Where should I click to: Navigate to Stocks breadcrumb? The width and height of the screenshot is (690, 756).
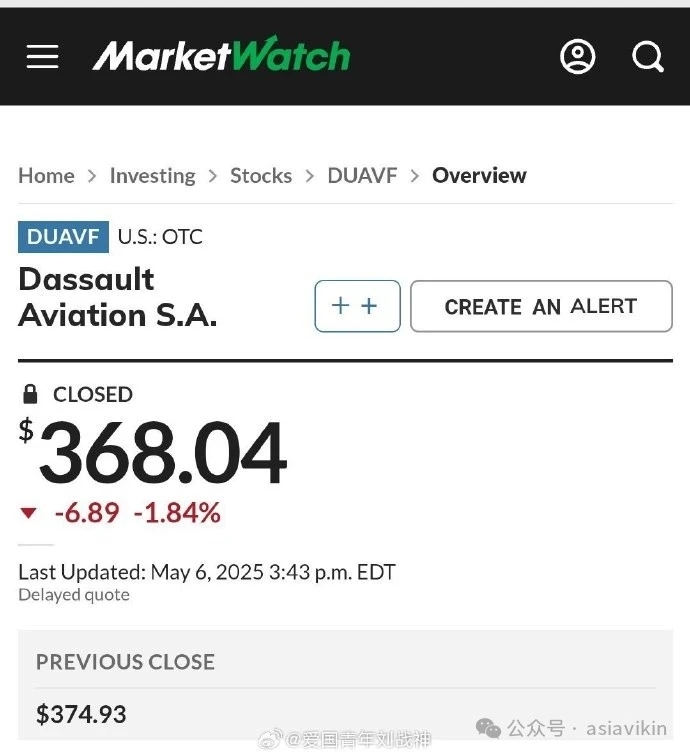pos(261,176)
